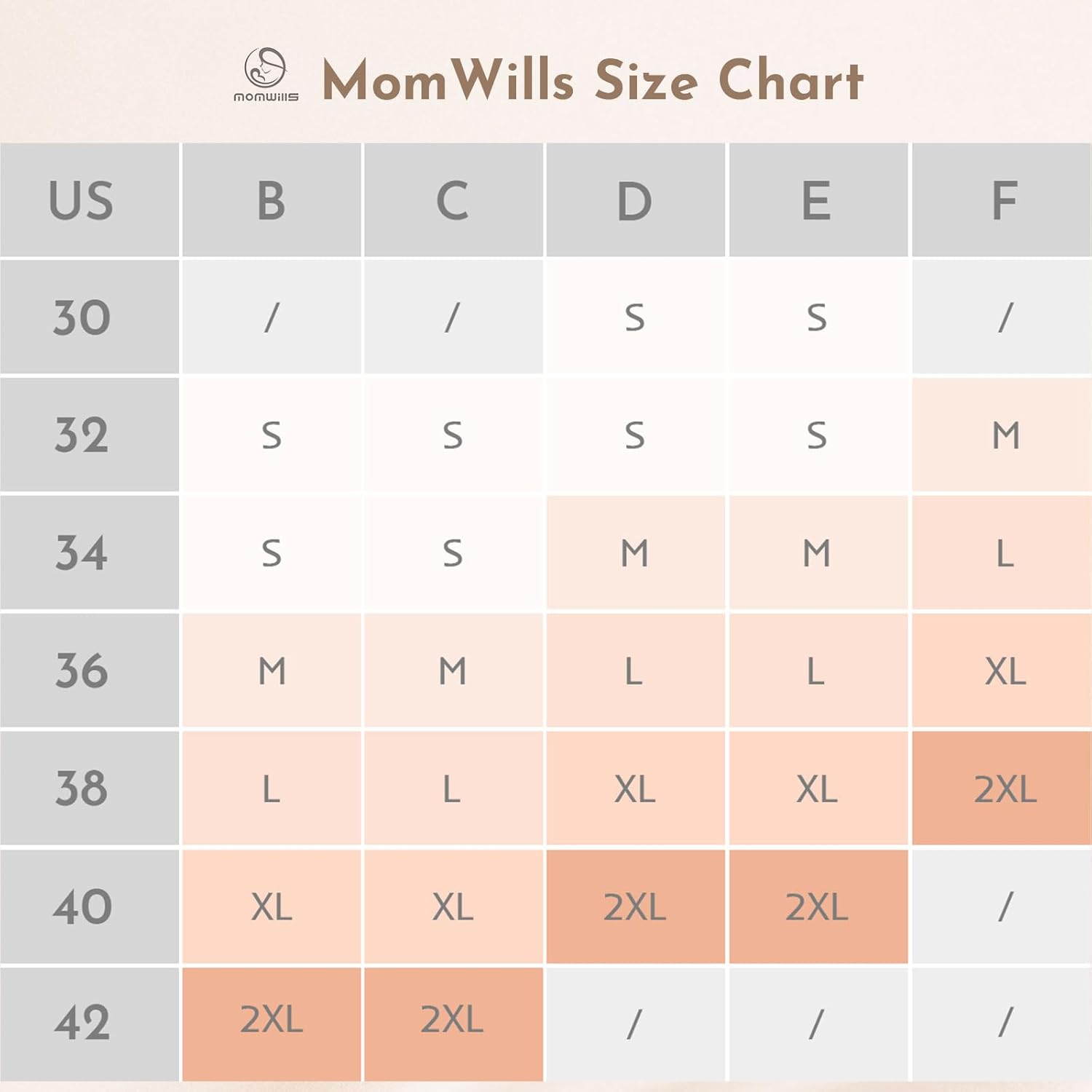Click the MomWills logo icon

point(266,74)
